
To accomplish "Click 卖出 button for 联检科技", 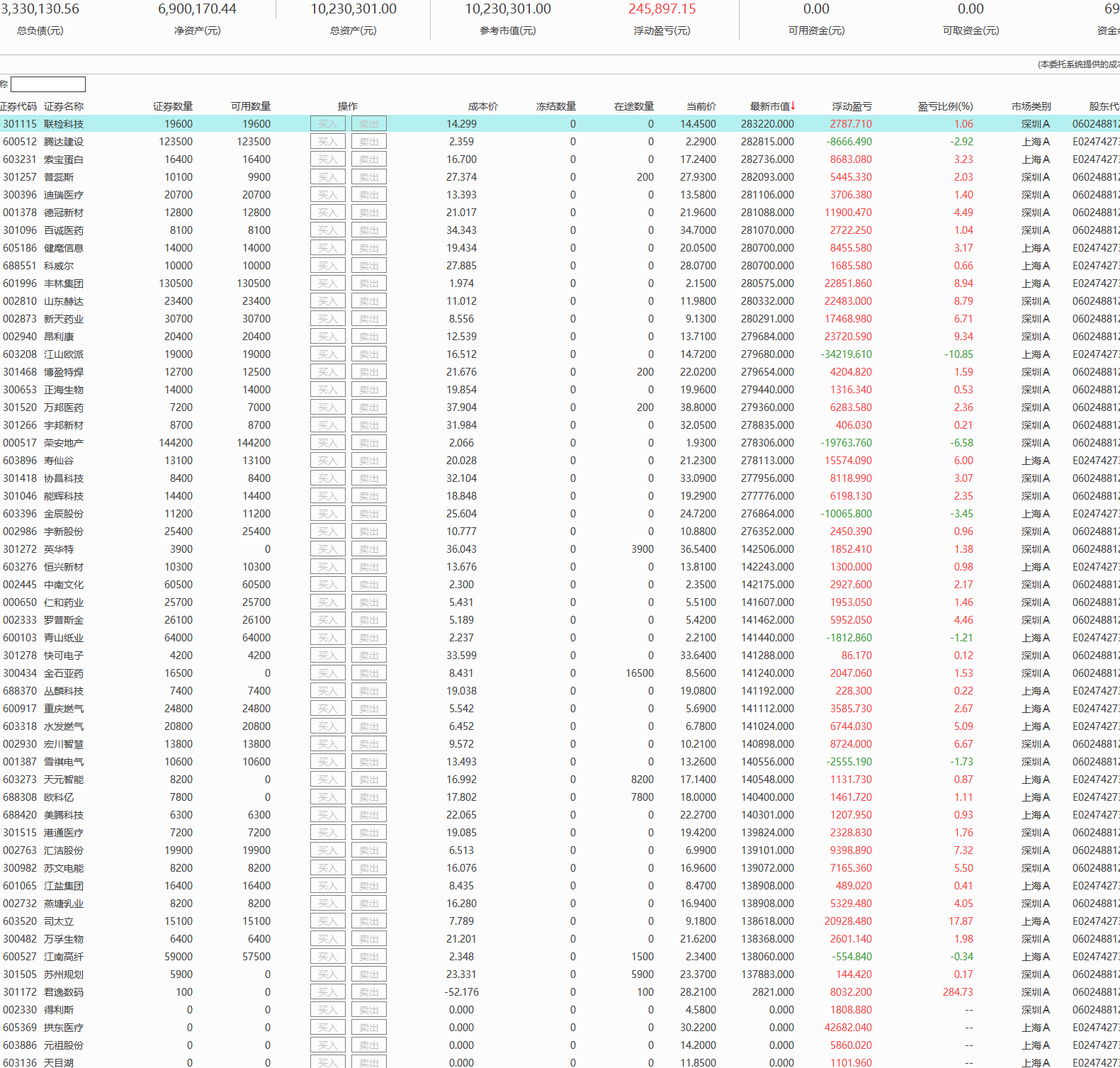I will click(369, 124).
